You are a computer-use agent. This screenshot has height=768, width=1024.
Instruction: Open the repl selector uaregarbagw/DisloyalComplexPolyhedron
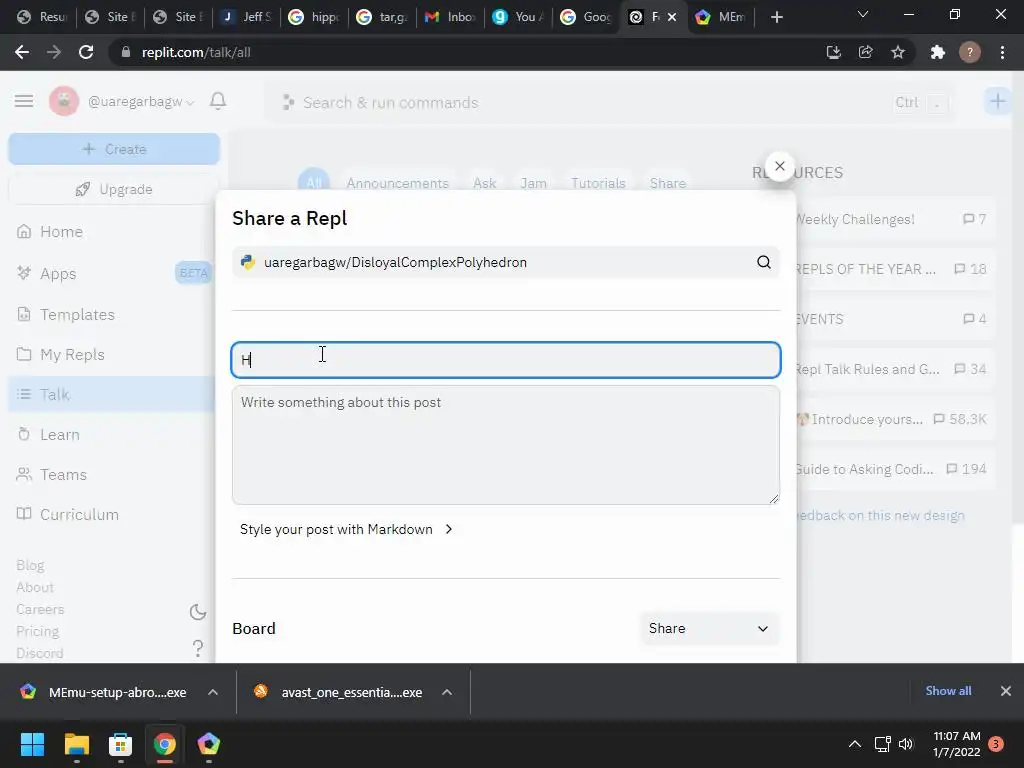click(x=505, y=263)
